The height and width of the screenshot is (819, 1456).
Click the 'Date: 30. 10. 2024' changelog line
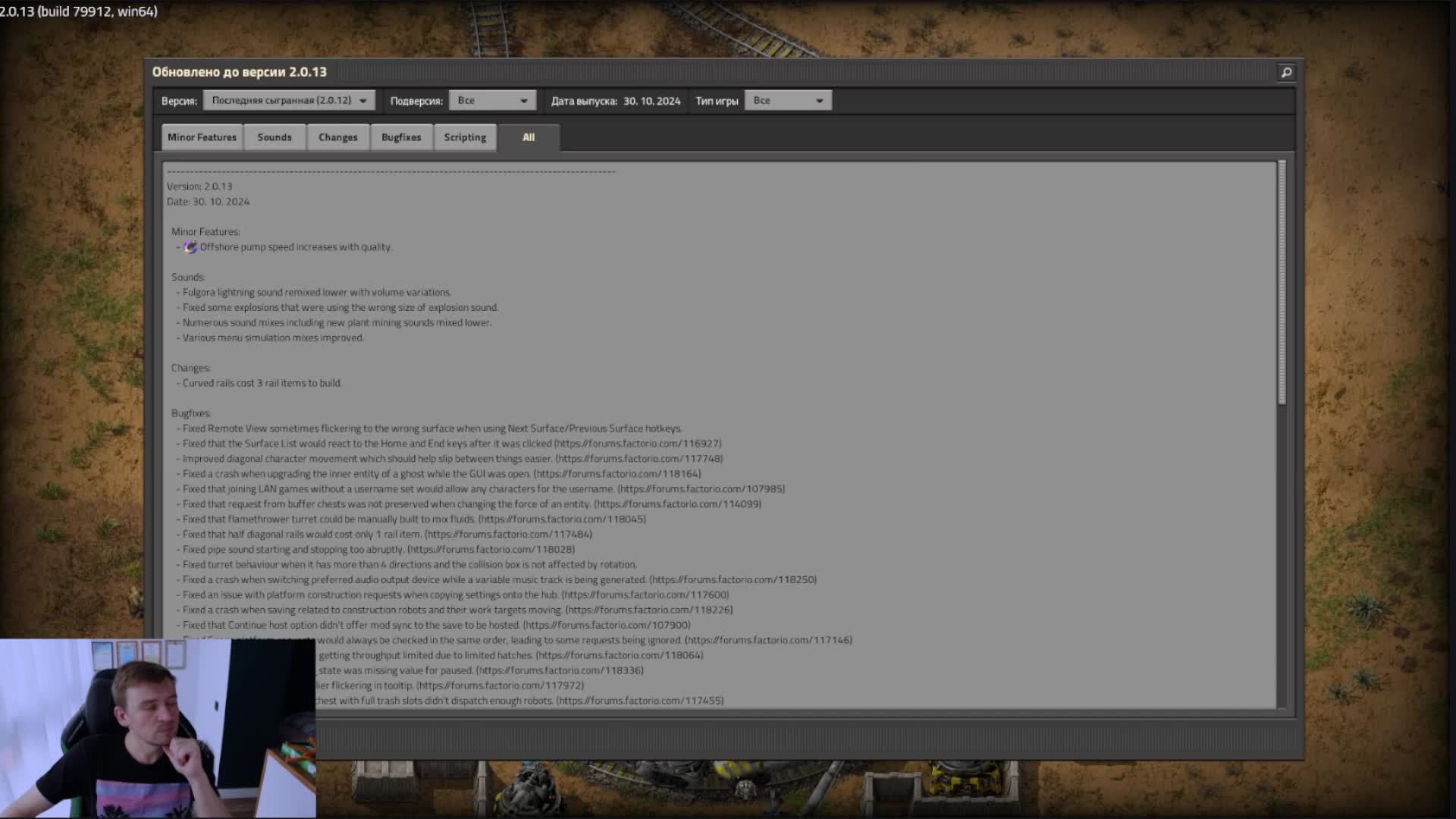click(208, 202)
